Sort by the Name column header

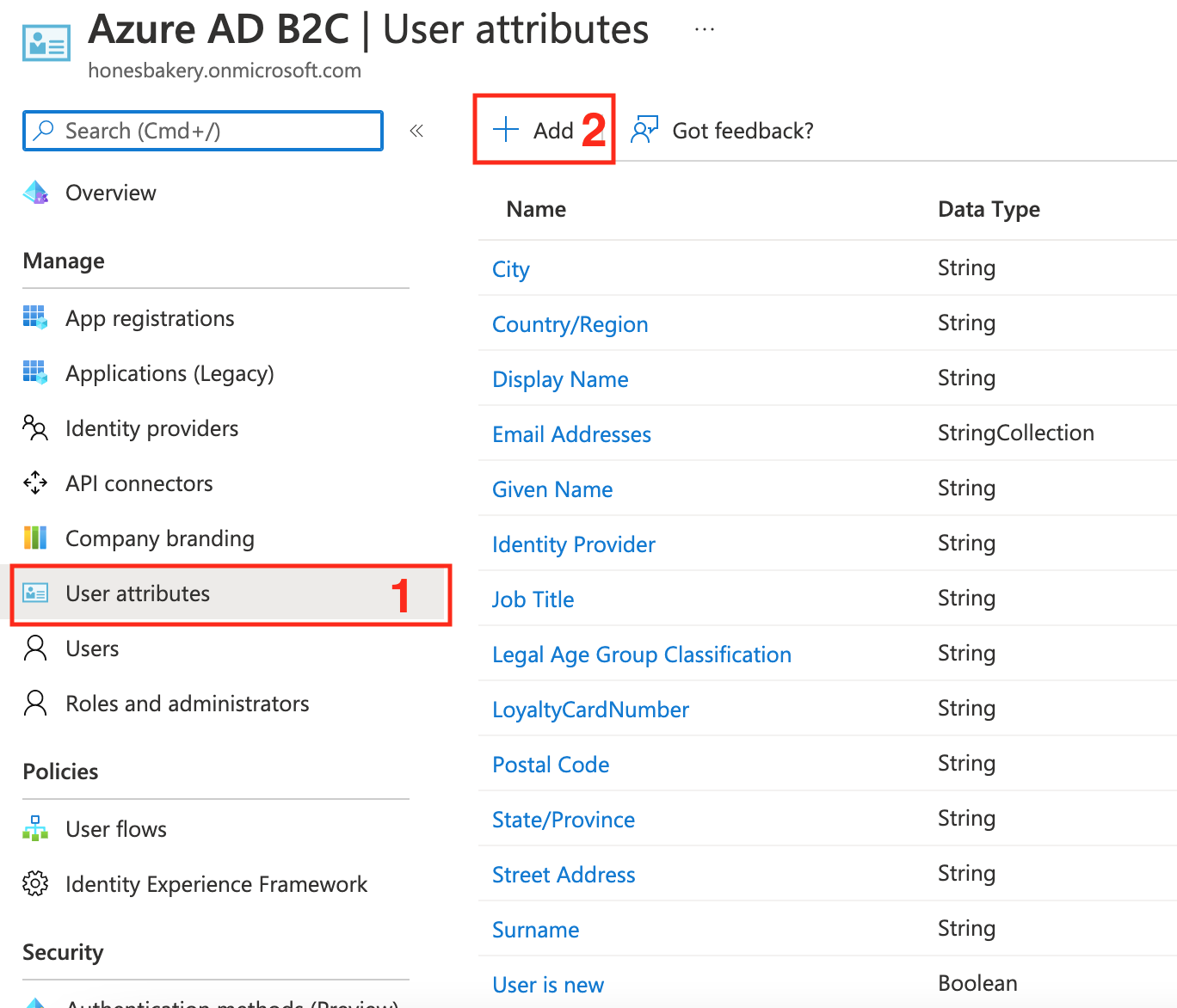click(536, 209)
